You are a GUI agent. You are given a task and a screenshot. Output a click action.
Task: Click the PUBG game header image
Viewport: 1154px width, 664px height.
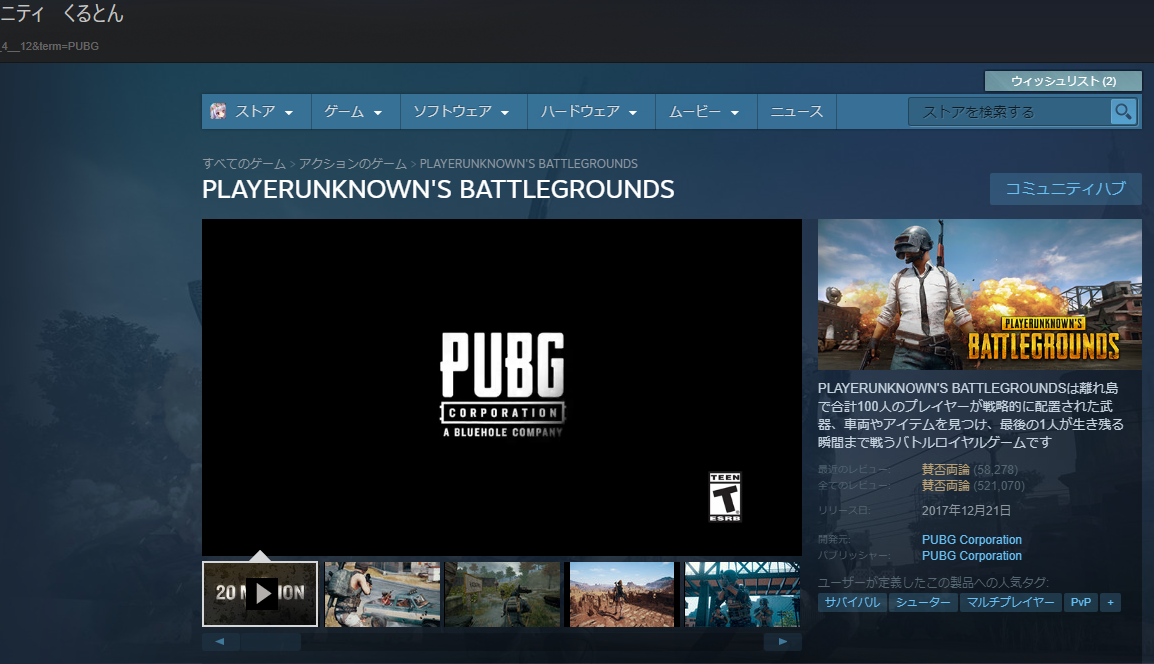click(x=980, y=294)
